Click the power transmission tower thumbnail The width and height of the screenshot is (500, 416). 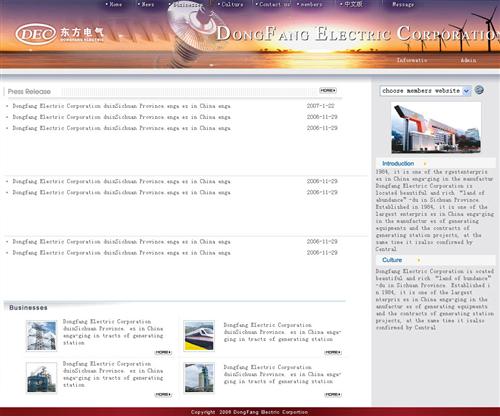(x=41, y=336)
